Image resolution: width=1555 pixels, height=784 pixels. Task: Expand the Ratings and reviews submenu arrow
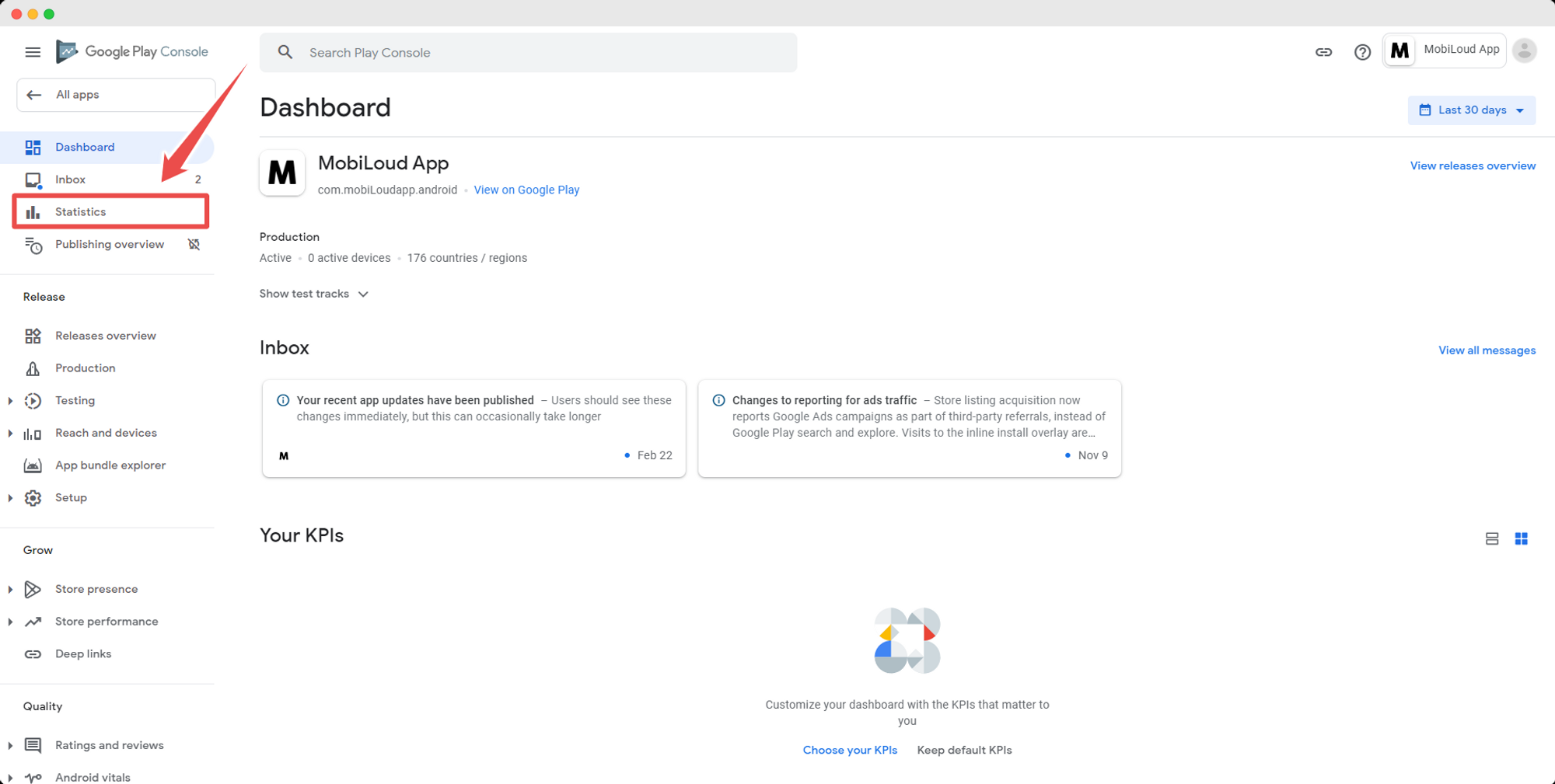[x=10, y=745]
